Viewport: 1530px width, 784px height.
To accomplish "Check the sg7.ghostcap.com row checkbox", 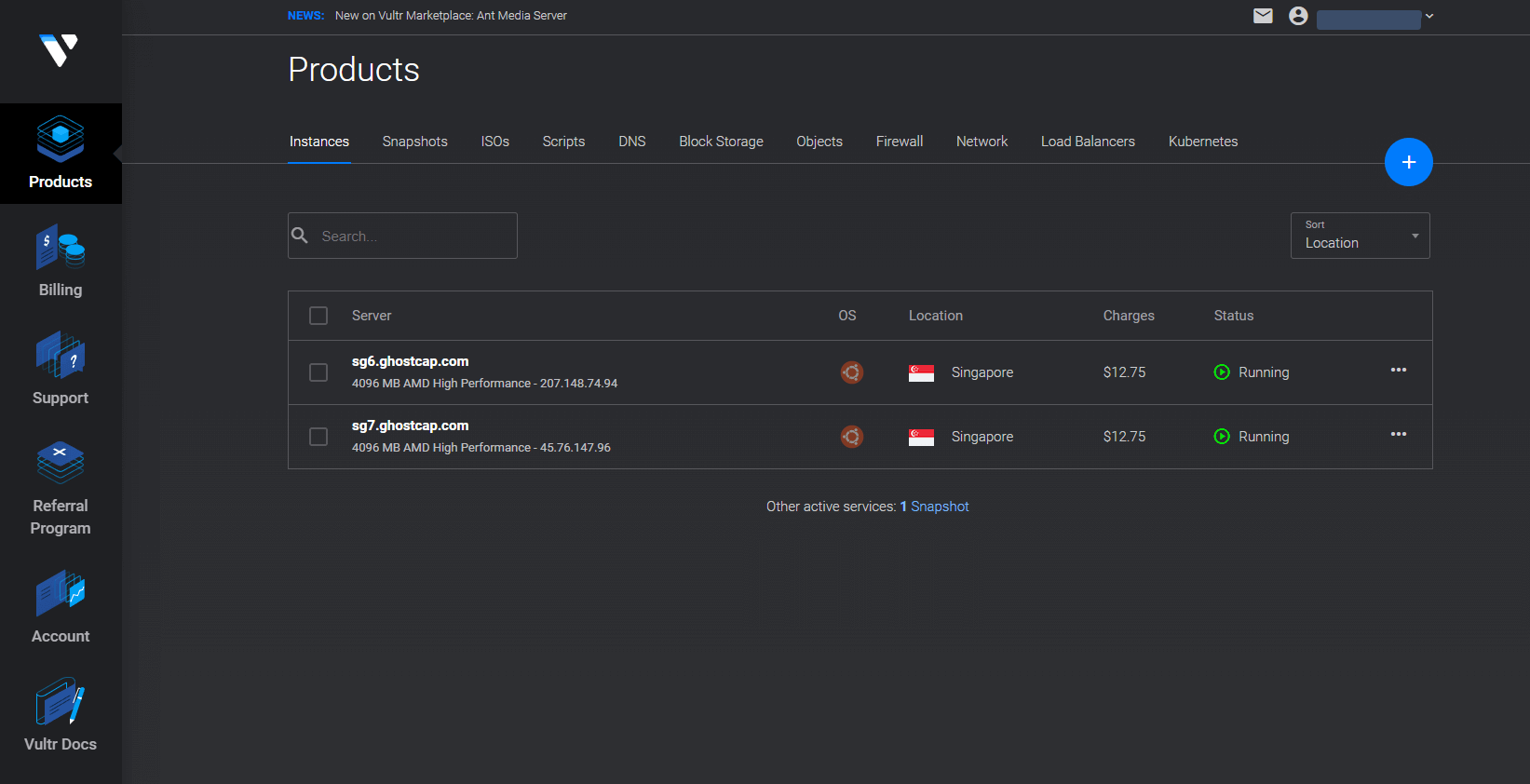I will point(318,437).
